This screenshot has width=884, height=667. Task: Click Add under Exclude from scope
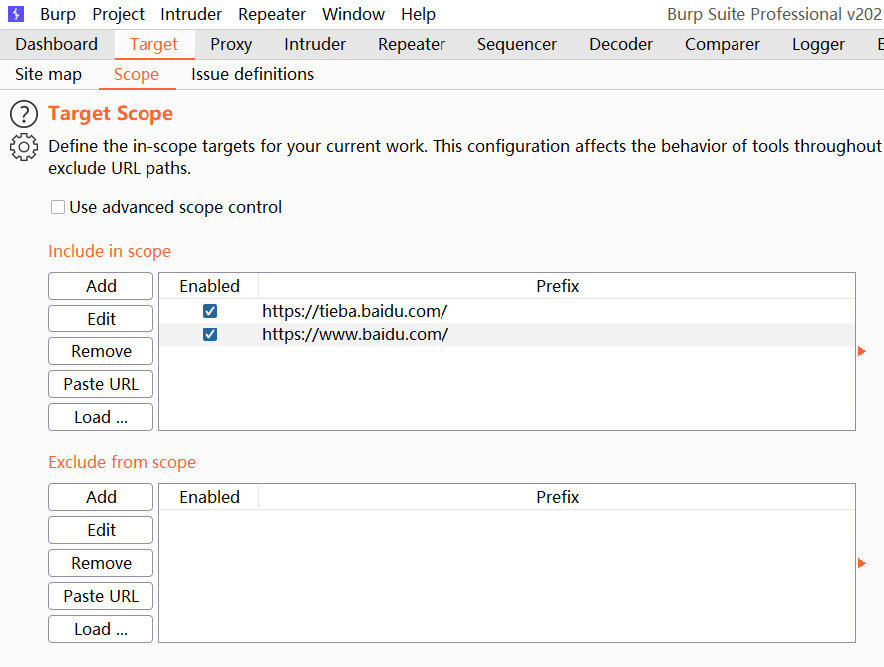[x=100, y=497]
